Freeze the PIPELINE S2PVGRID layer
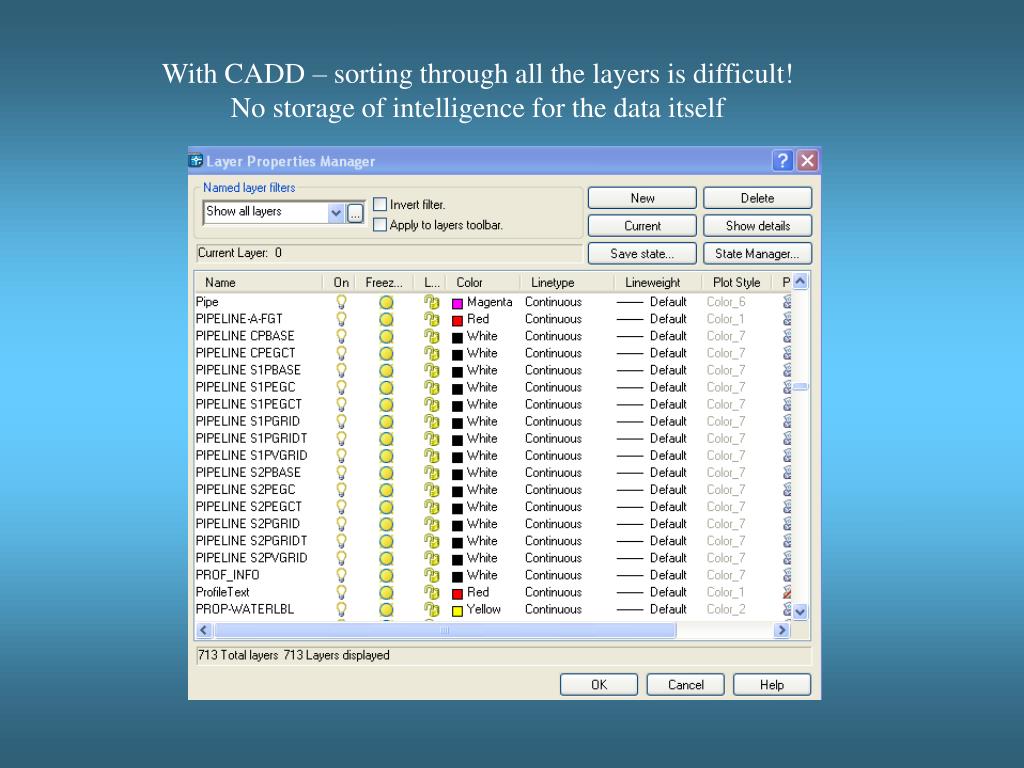Image resolution: width=1024 pixels, height=768 pixels. tap(387, 558)
